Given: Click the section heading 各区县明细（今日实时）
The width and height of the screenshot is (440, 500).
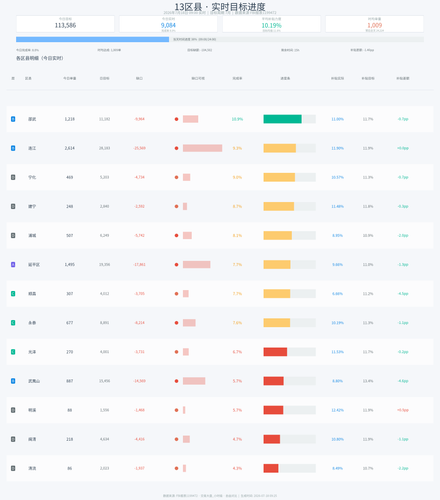Looking at the screenshot, I should click(x=40, y=58).
